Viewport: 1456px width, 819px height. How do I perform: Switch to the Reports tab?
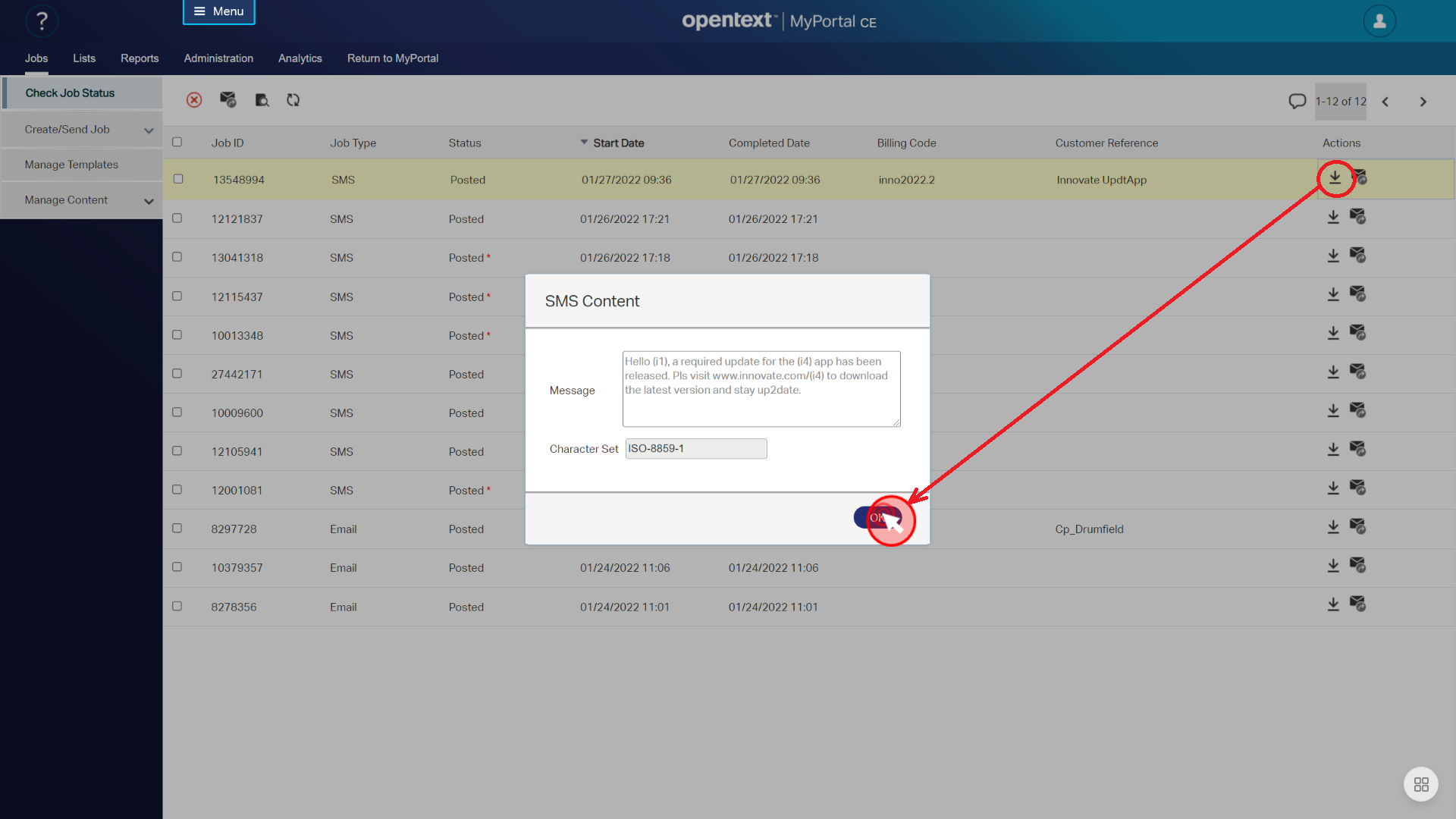pyautogui.click(x=140, y=58)
